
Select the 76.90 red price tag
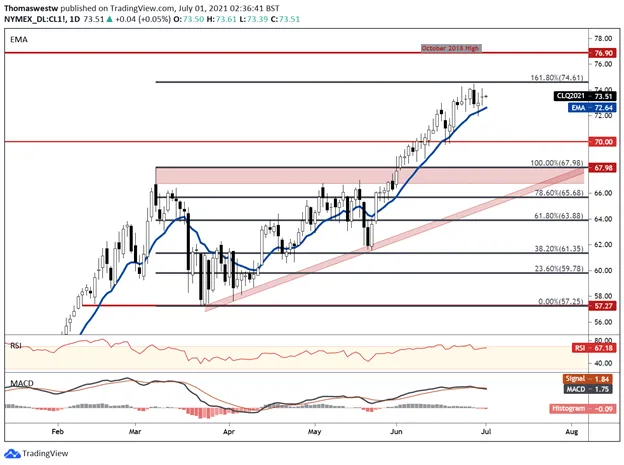pyautogui.click(x=603, y=53)
